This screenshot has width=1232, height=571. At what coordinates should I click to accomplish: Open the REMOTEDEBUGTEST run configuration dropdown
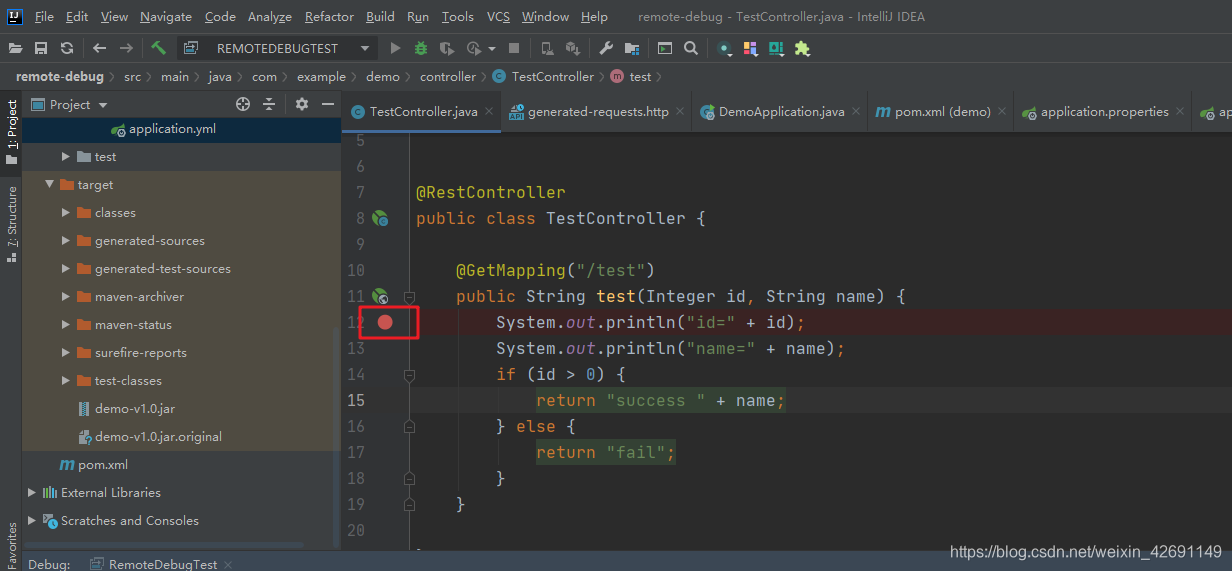(277, 48)
